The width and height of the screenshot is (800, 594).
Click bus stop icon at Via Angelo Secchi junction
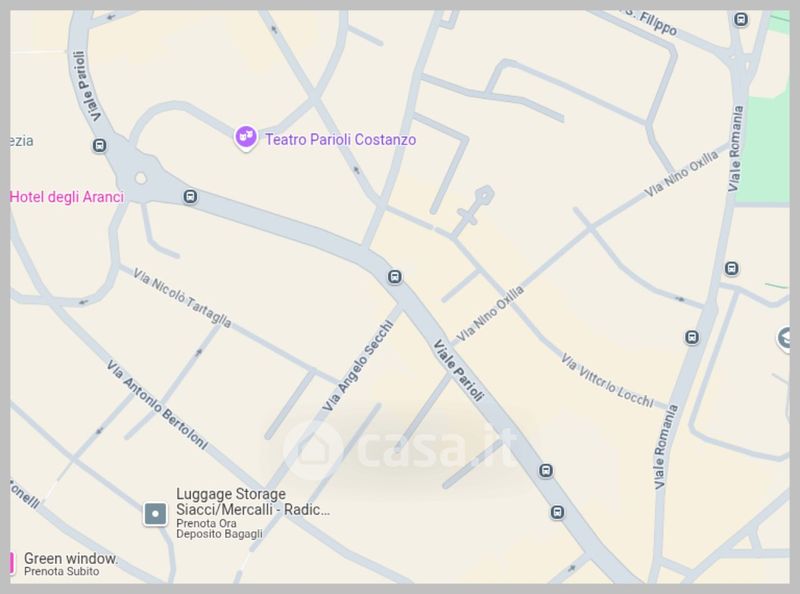394,277
